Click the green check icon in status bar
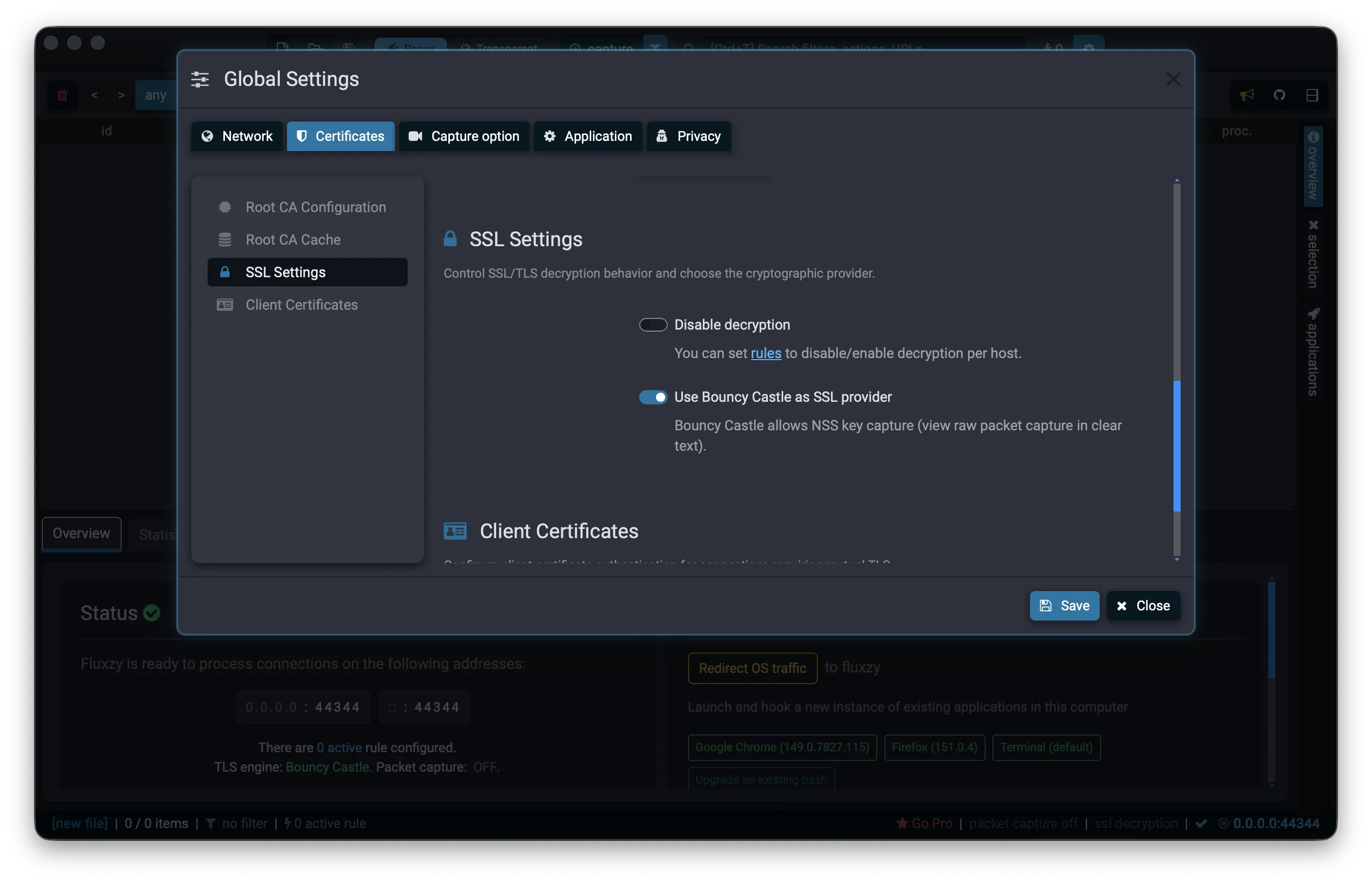Image resolution: width=1372 pixels, height=883 pixels. (1201, 823)
